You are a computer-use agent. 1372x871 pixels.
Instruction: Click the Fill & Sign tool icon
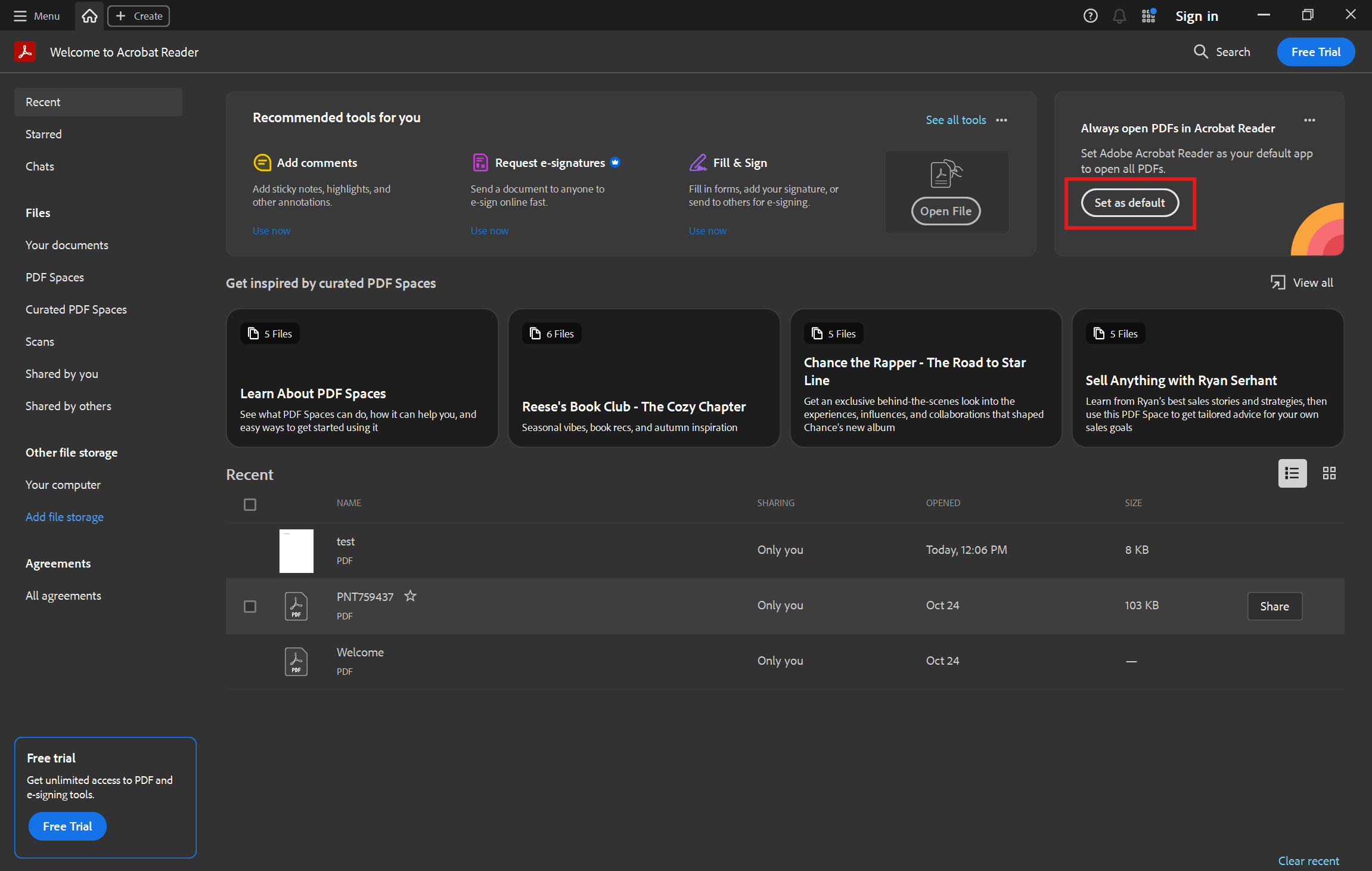tap(698, 163)
